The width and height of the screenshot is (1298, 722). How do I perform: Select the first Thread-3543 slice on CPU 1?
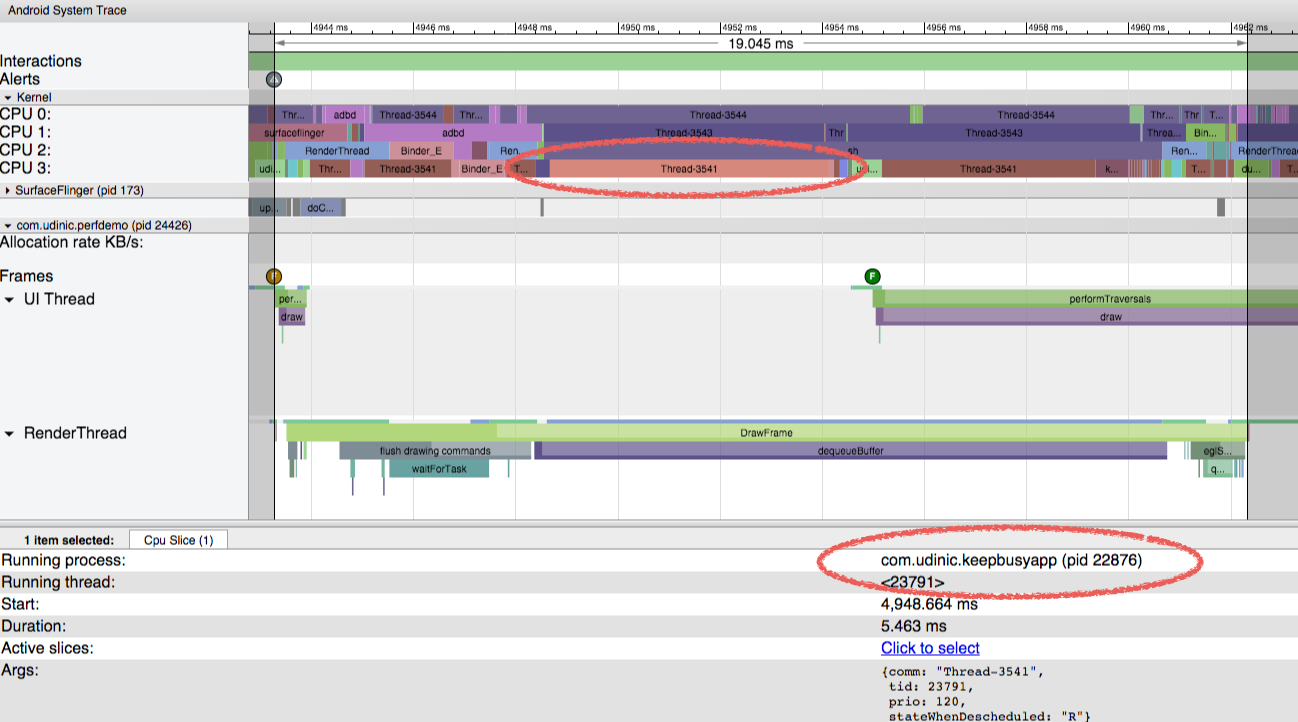[x=684, y=132]
